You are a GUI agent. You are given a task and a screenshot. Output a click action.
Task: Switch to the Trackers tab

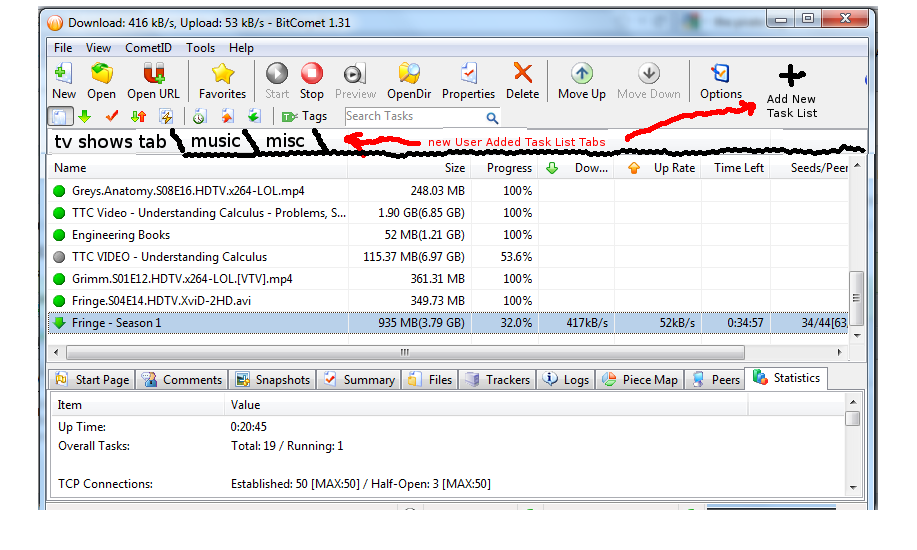498,380
